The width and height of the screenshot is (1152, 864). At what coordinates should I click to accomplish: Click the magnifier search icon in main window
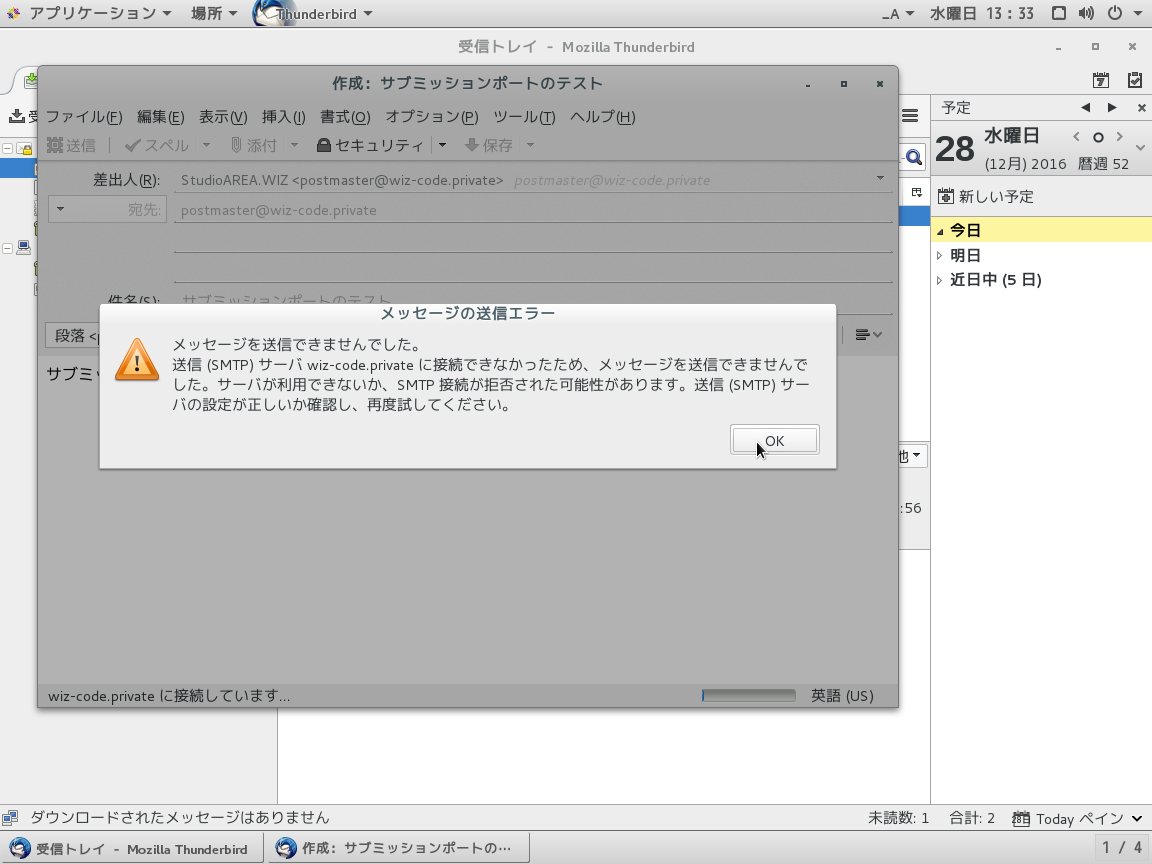(913, 156)
